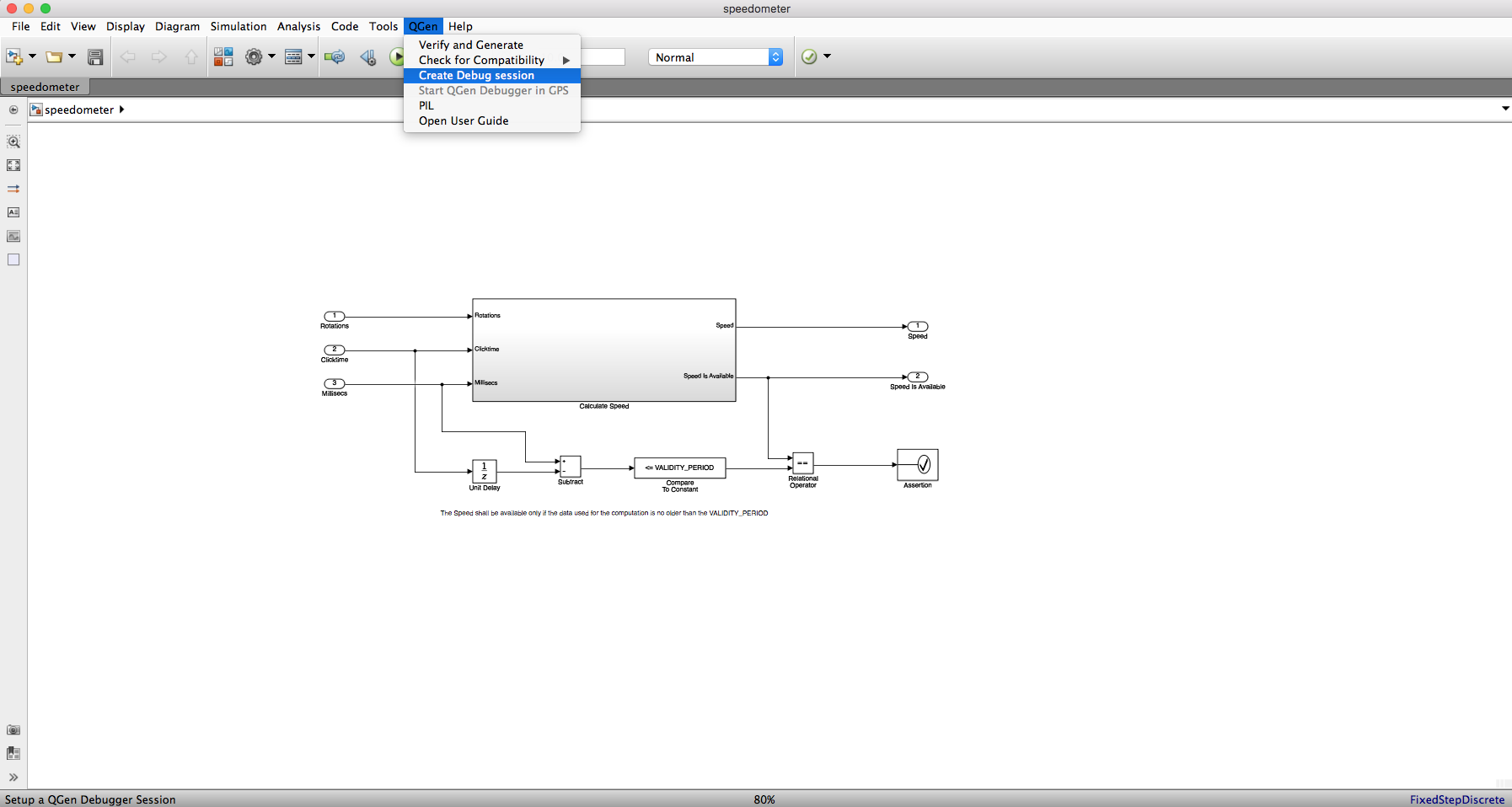Screen dimensions: 1512x807
Task: Open the File menu
Action: (x=21, y=26)
